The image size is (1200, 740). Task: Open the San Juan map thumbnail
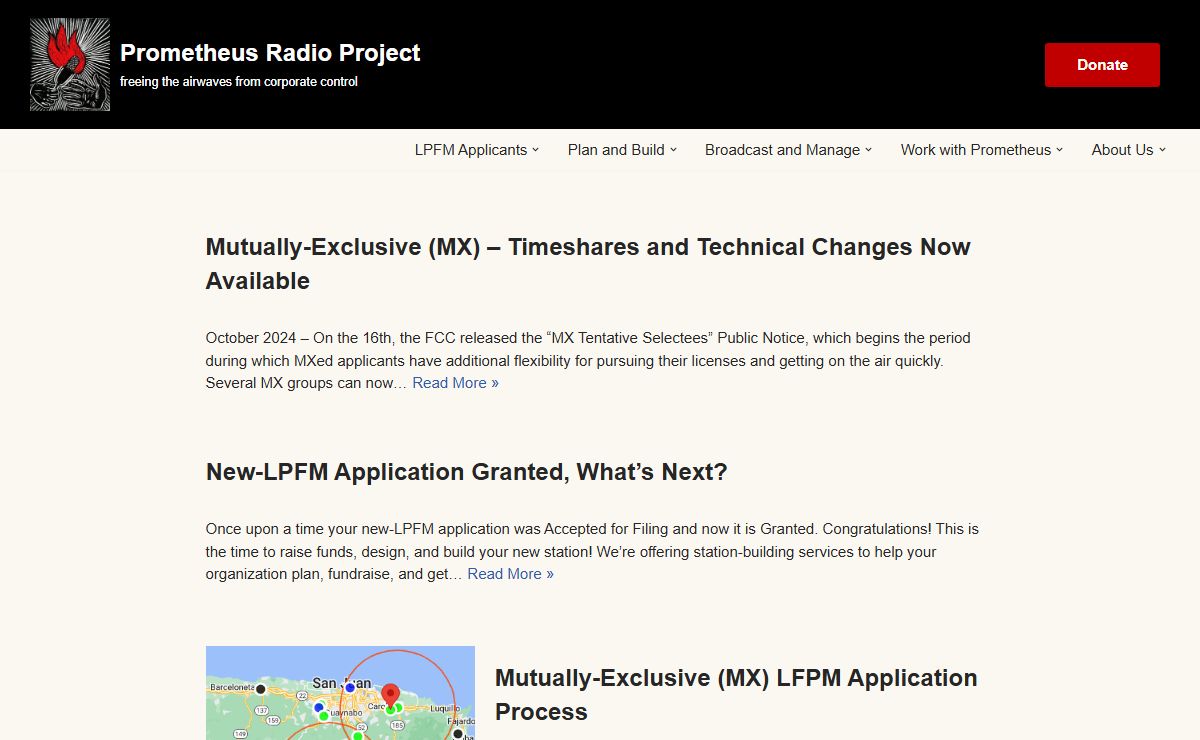point(340,693)
